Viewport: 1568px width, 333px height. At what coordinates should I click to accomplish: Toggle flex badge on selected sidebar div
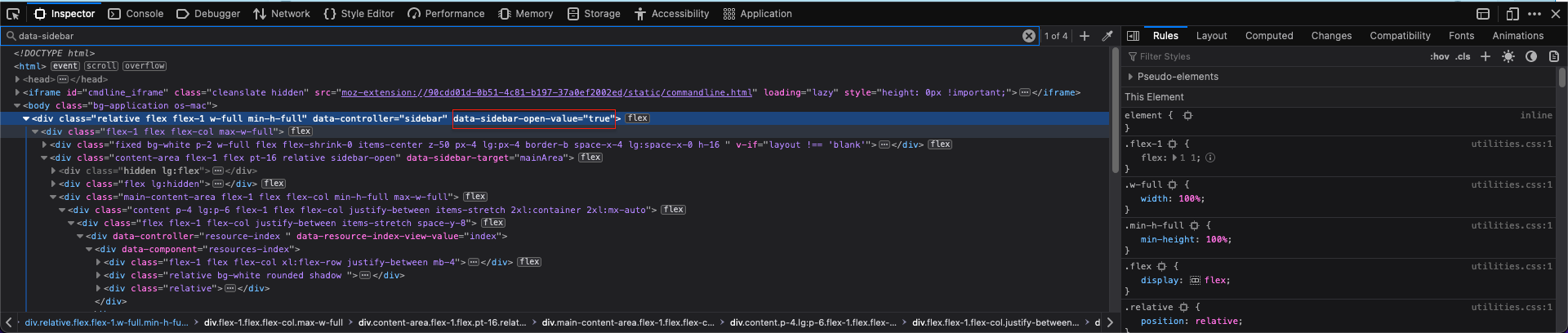pyautogui.click(x=638, y=118)
